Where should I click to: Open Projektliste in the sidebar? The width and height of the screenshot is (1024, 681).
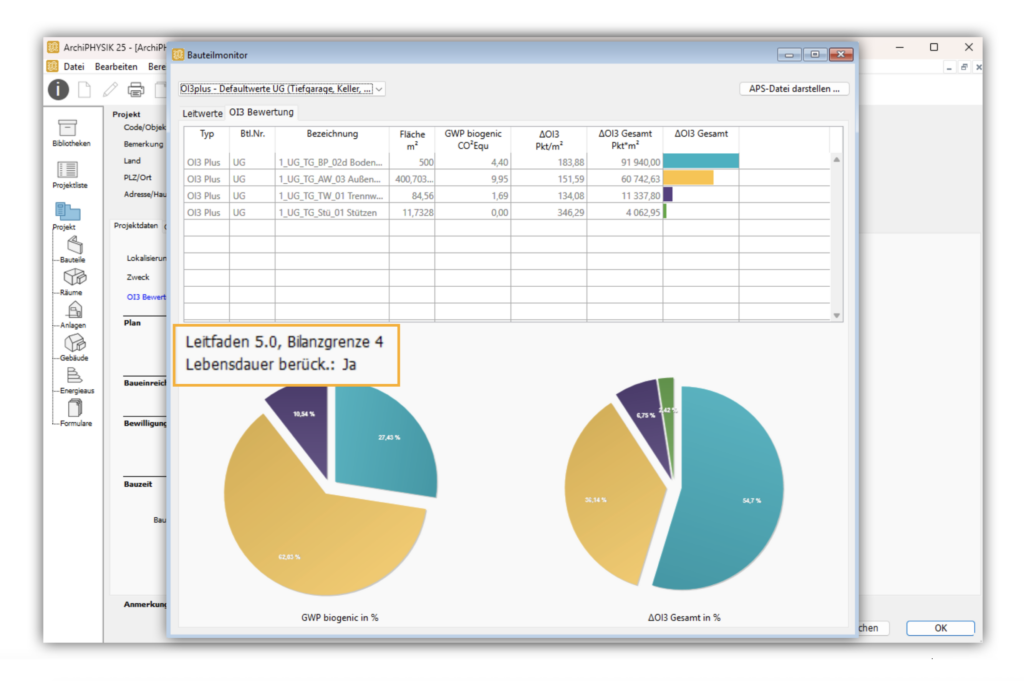point(70,175)
